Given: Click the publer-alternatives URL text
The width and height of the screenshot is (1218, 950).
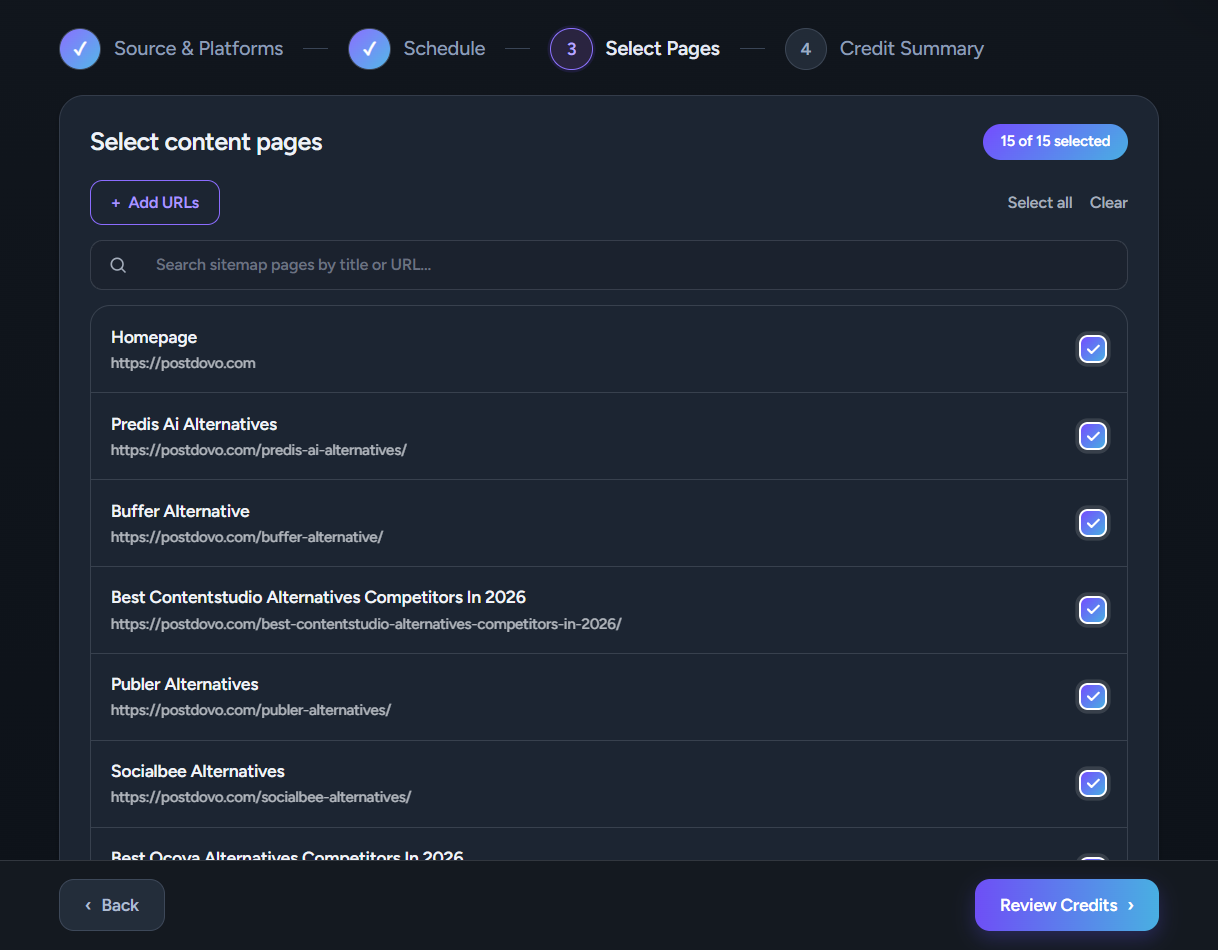Looking at the screenshot, I should [251, 710].
